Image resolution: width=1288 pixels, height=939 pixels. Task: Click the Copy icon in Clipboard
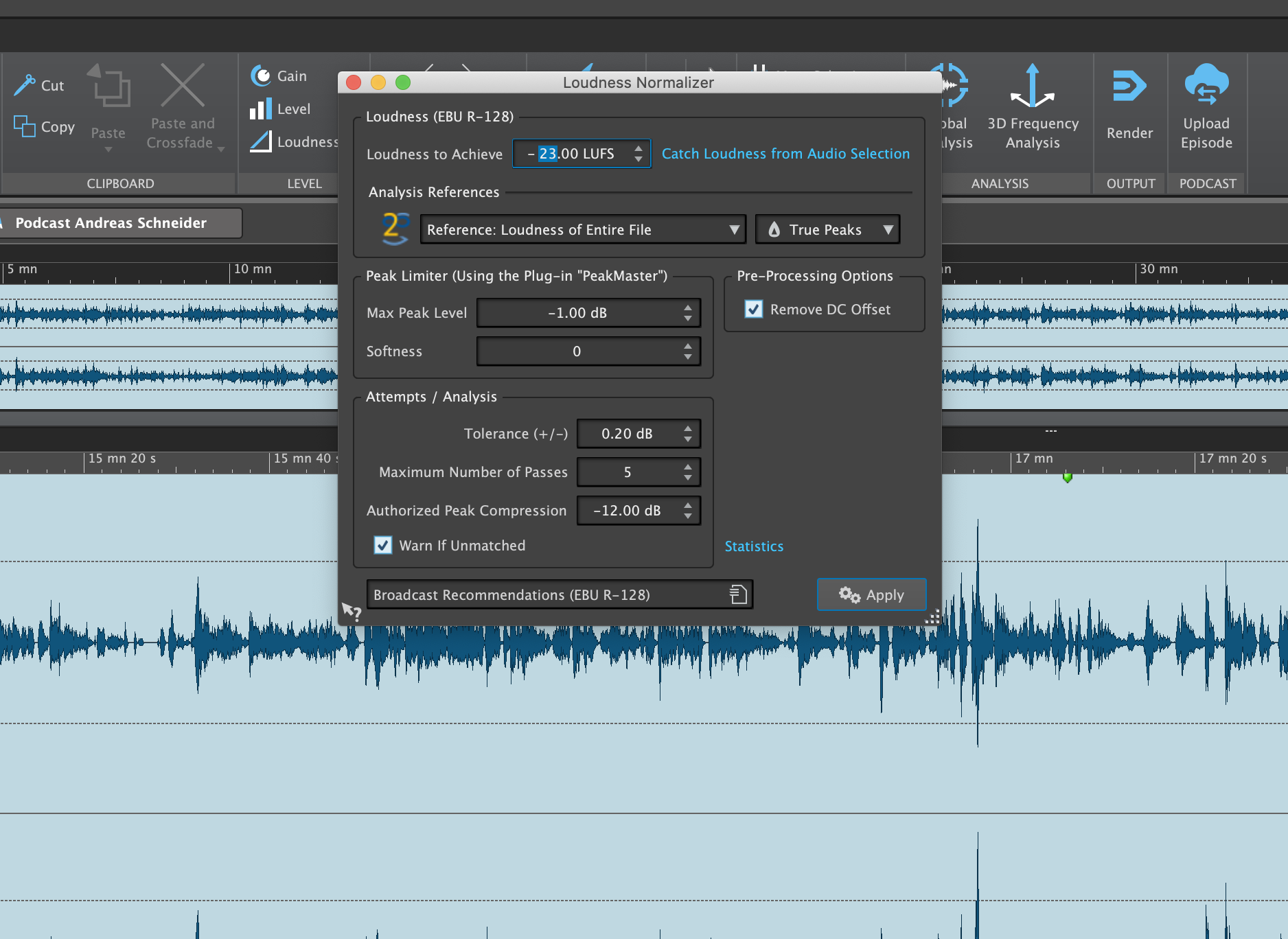click(25, 126)
